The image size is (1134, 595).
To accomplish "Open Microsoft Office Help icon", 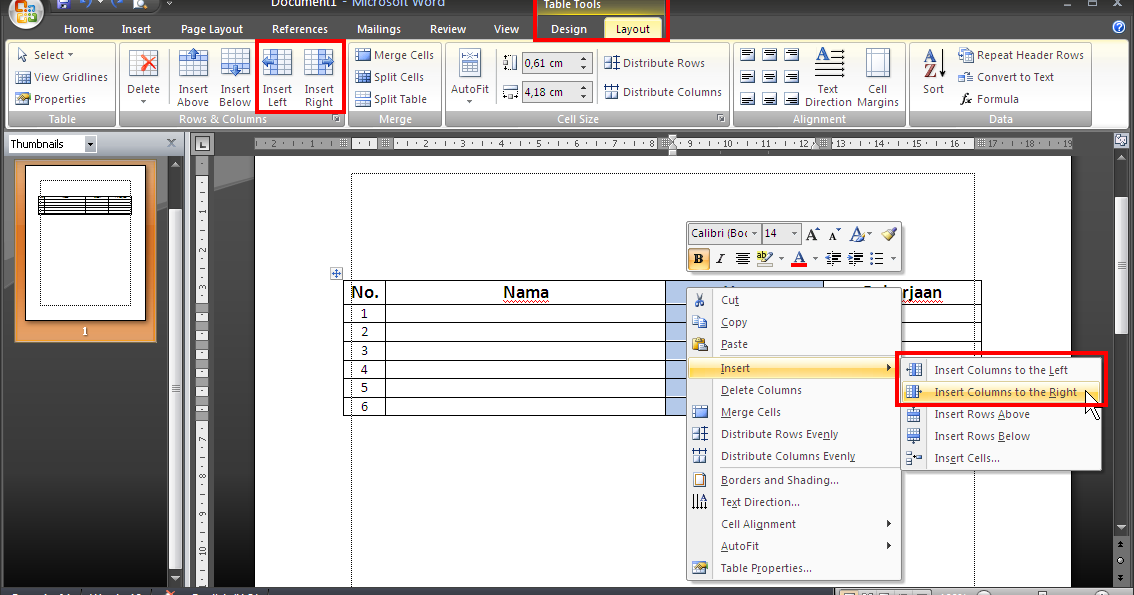I will click(1118, 27).
